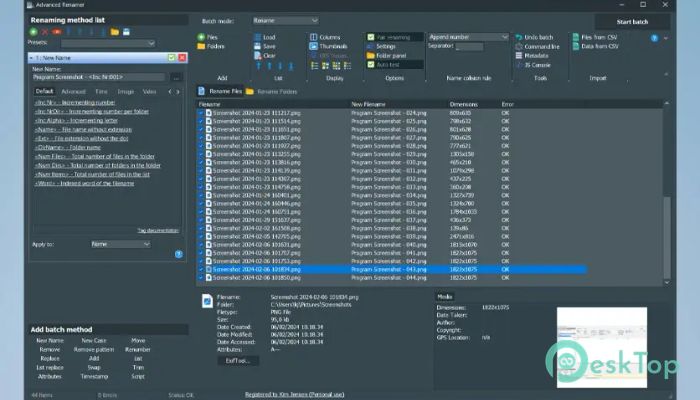Select the Default tags tab

click(x=44, y=91)
